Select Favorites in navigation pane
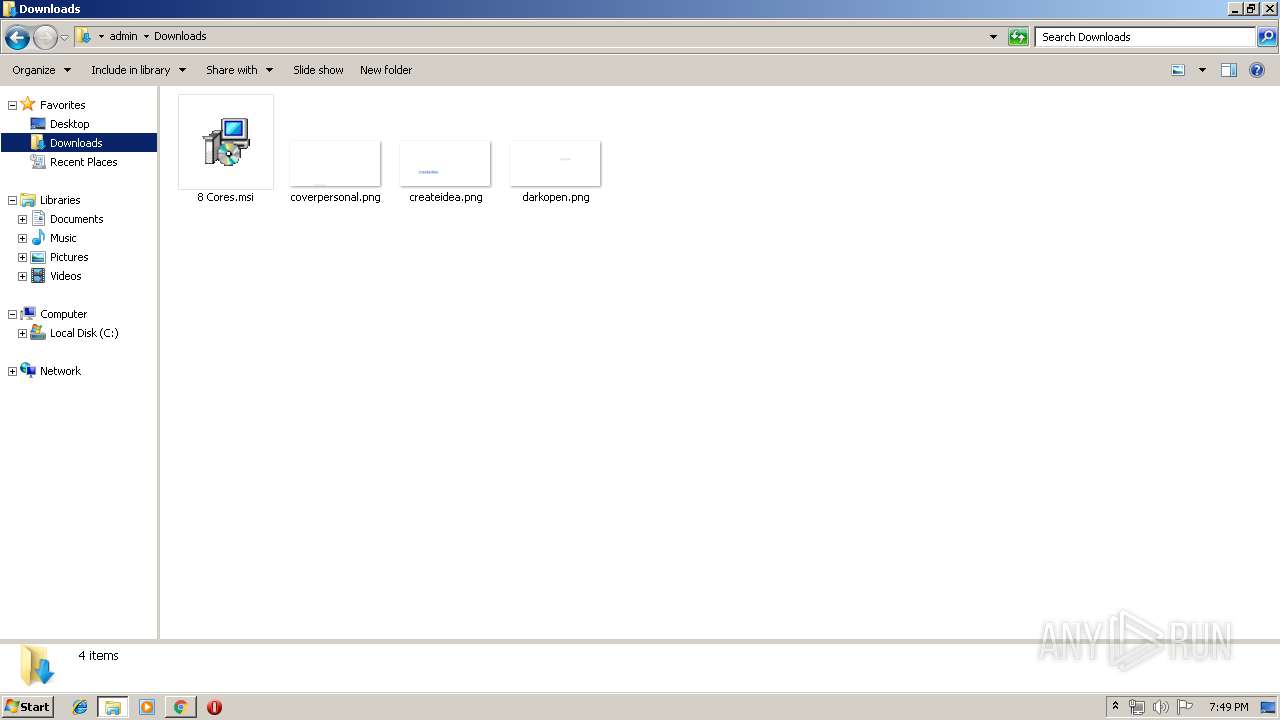Image resolution: width=1280 pixels, height=720 pixels. point(62,105)
